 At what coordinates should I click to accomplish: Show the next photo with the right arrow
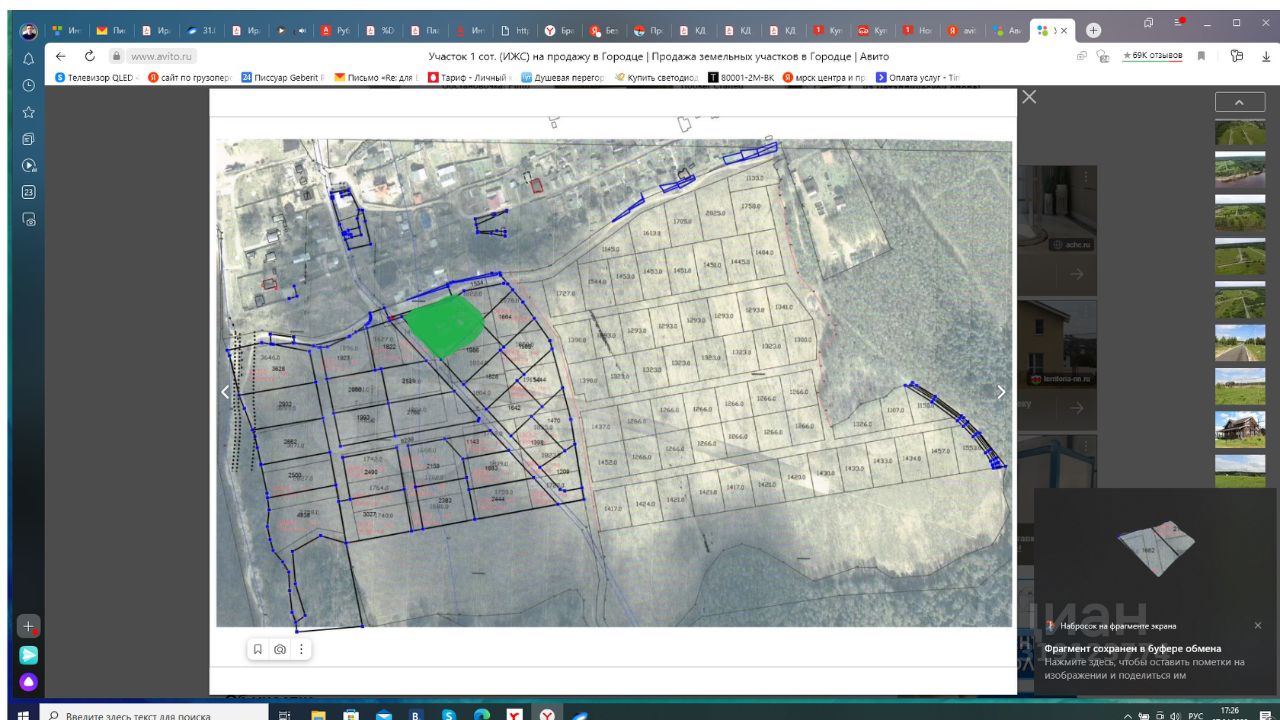1001,392
